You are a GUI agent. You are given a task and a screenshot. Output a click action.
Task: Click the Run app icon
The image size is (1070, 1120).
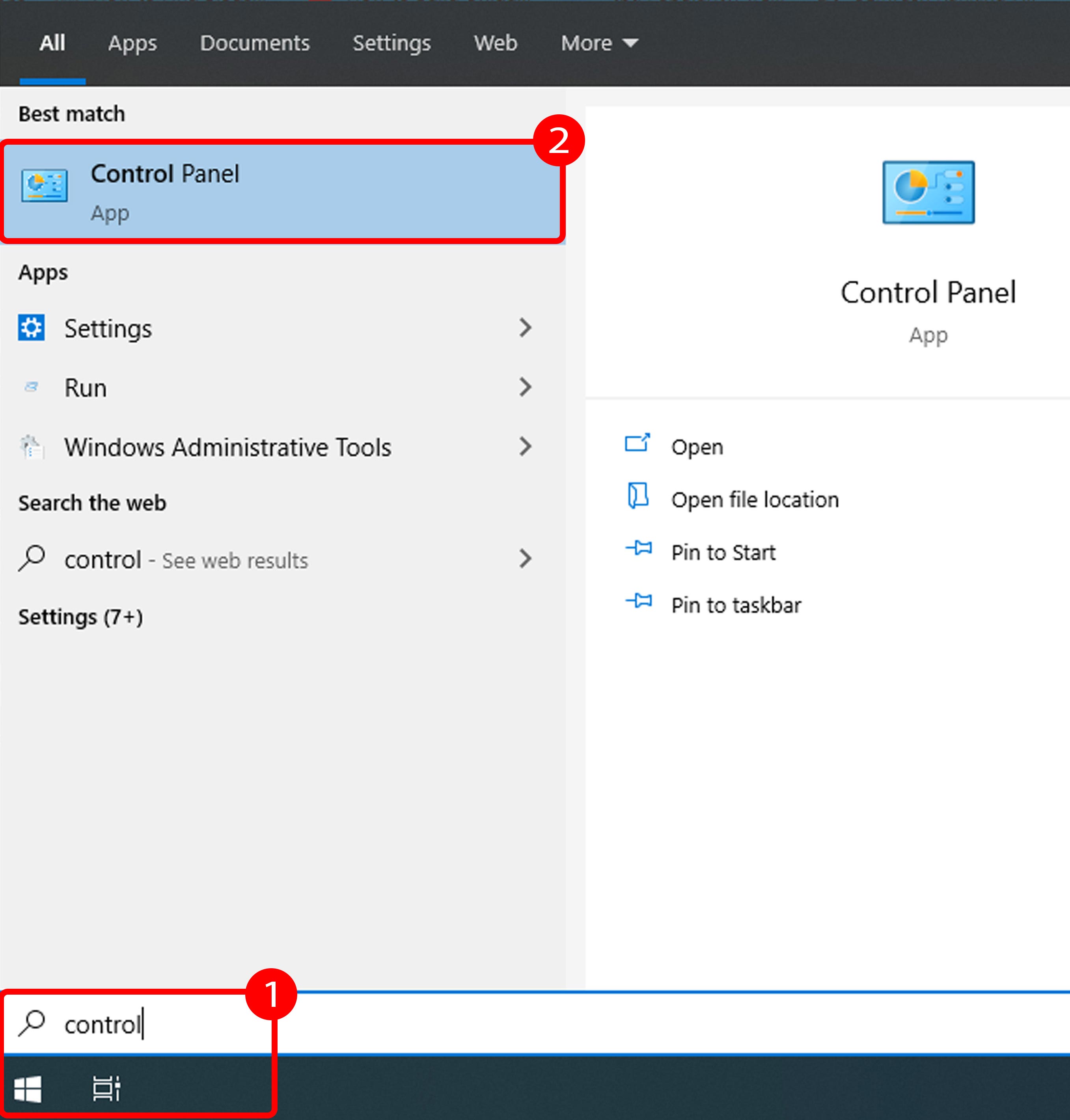click(32, 387)
